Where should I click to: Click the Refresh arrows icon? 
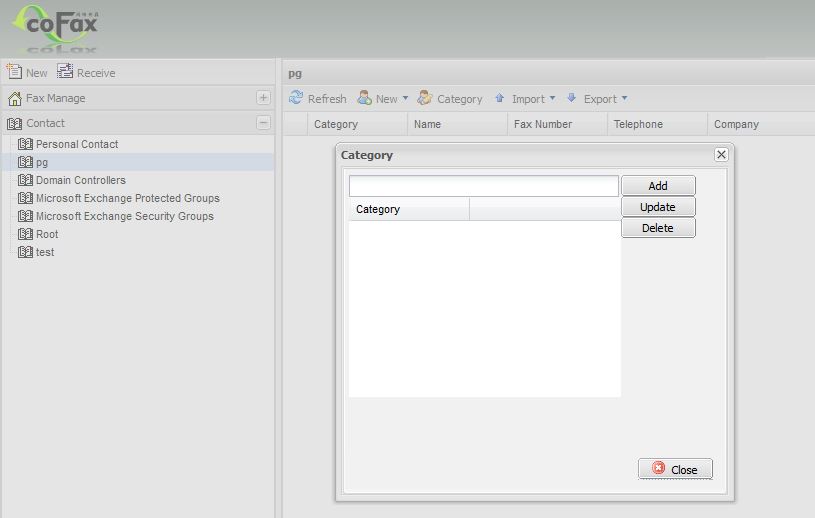point(296,98)
